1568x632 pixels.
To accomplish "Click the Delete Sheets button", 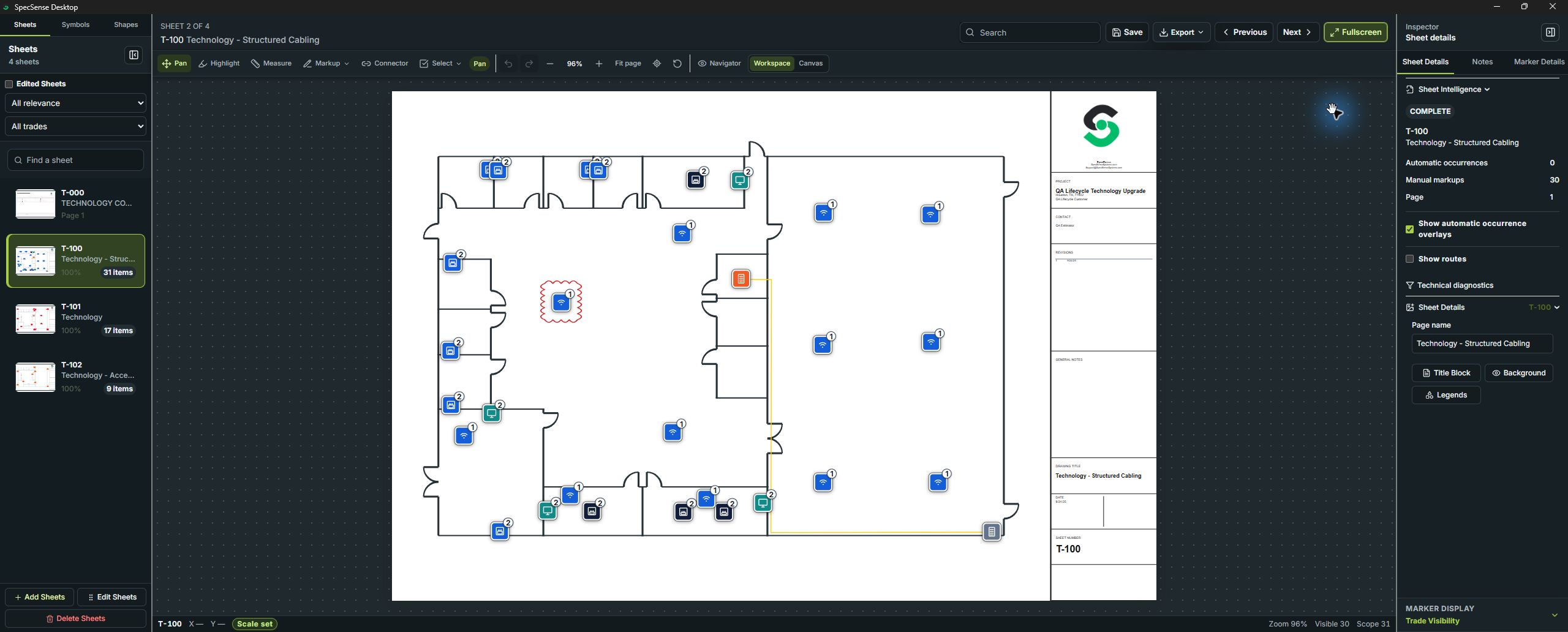I will (76, 619).
